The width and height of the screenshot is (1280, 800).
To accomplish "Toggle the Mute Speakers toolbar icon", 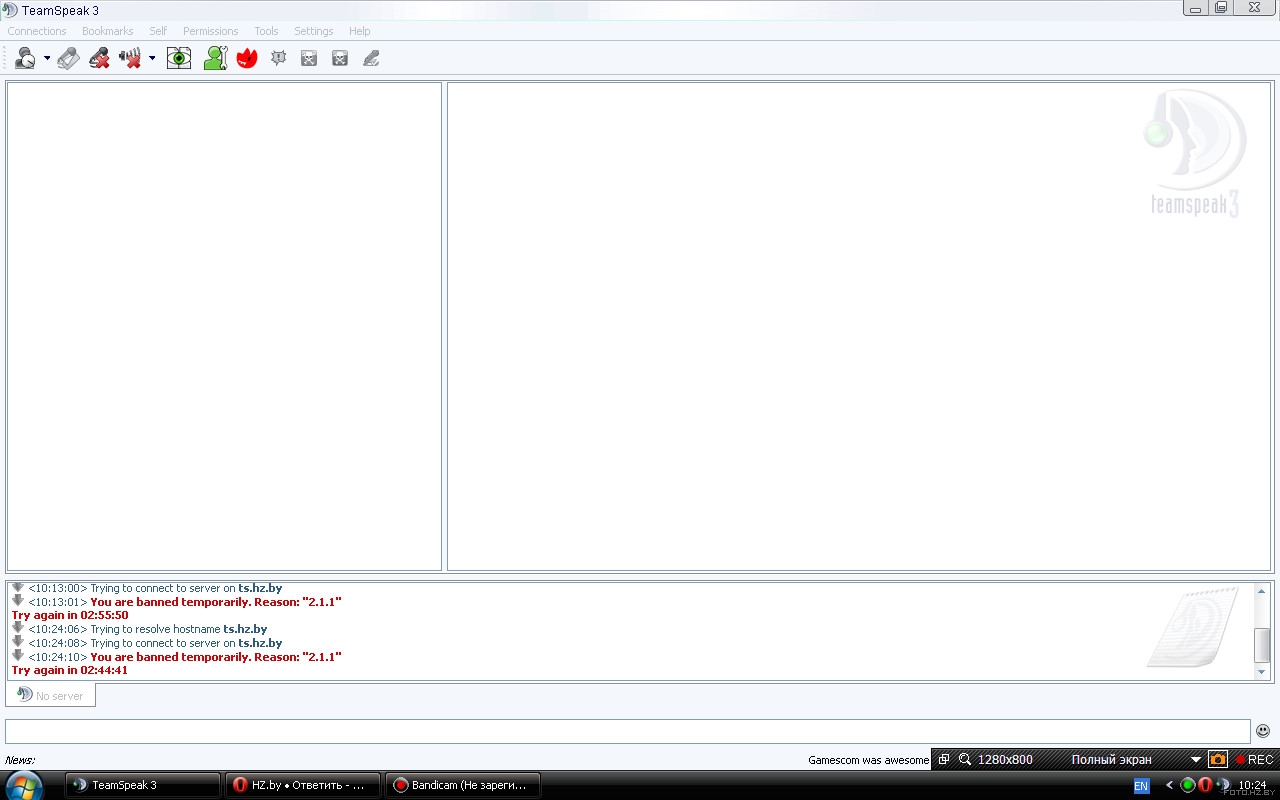I will (x=130, y=59).
